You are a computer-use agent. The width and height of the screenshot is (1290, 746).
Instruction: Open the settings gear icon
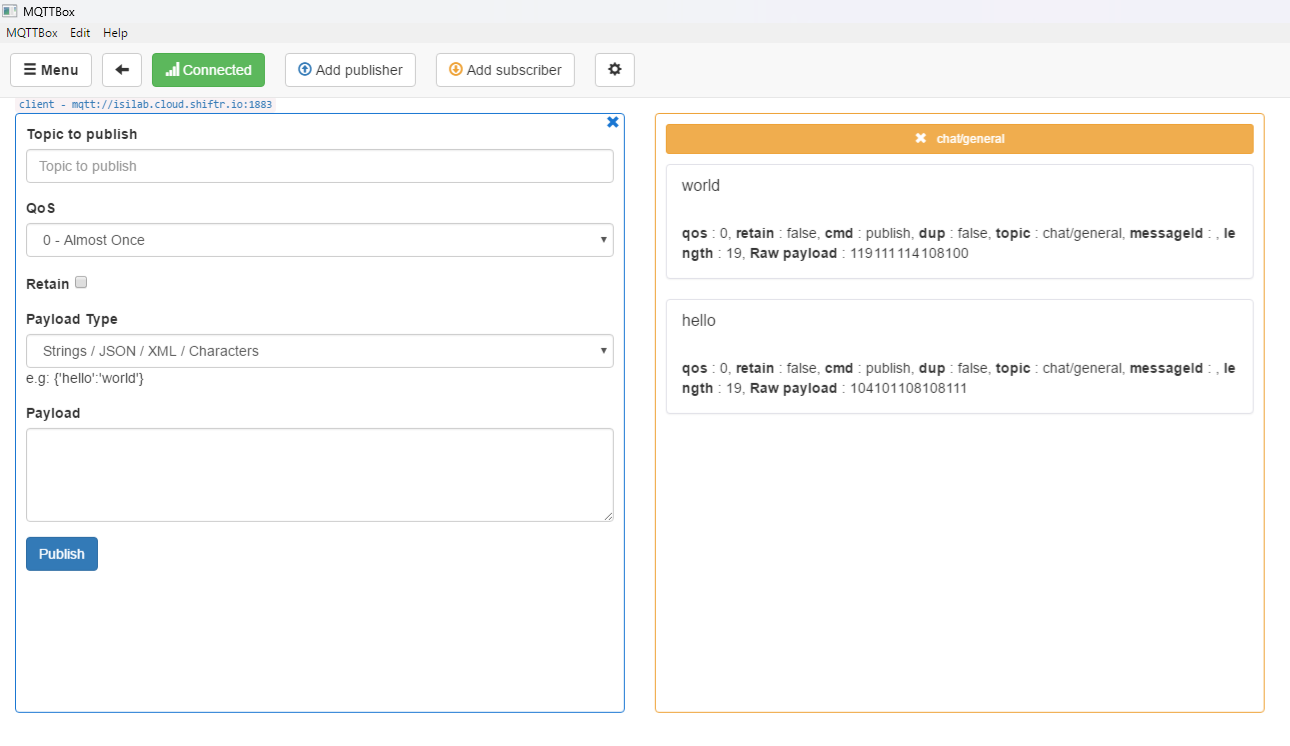614,70
